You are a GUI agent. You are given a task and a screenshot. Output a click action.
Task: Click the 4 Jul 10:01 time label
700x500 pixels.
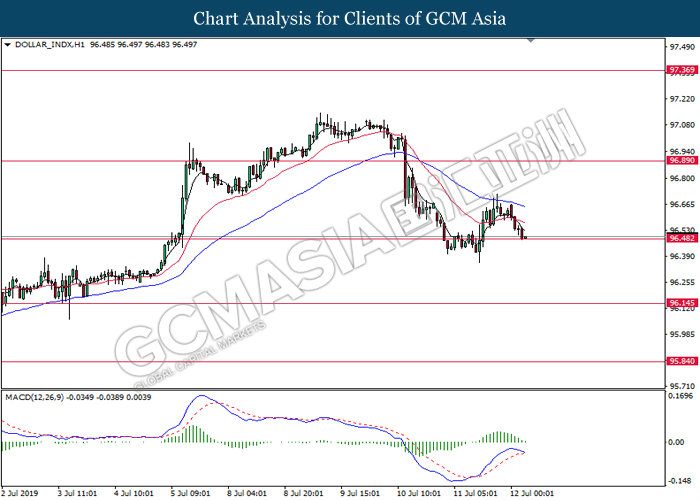point(134,493)
